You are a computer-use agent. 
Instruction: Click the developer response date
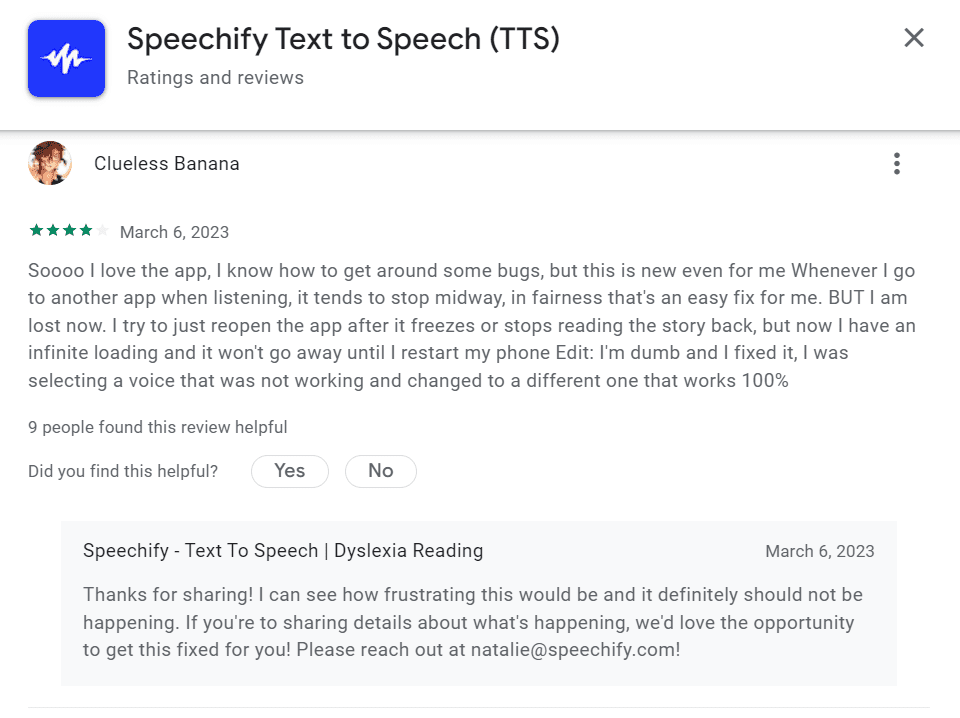[822, 550]
